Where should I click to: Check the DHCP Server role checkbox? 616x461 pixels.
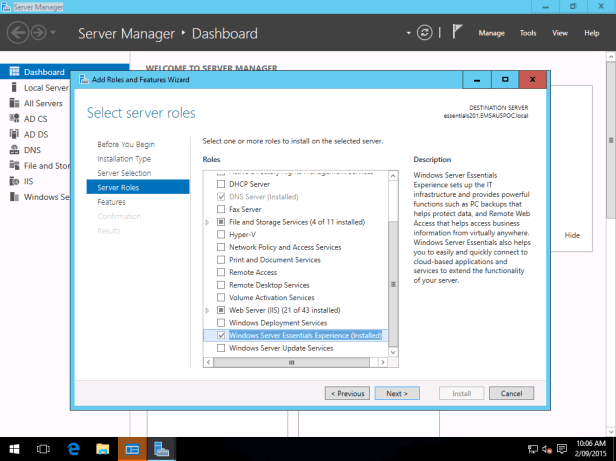[221, 184]
